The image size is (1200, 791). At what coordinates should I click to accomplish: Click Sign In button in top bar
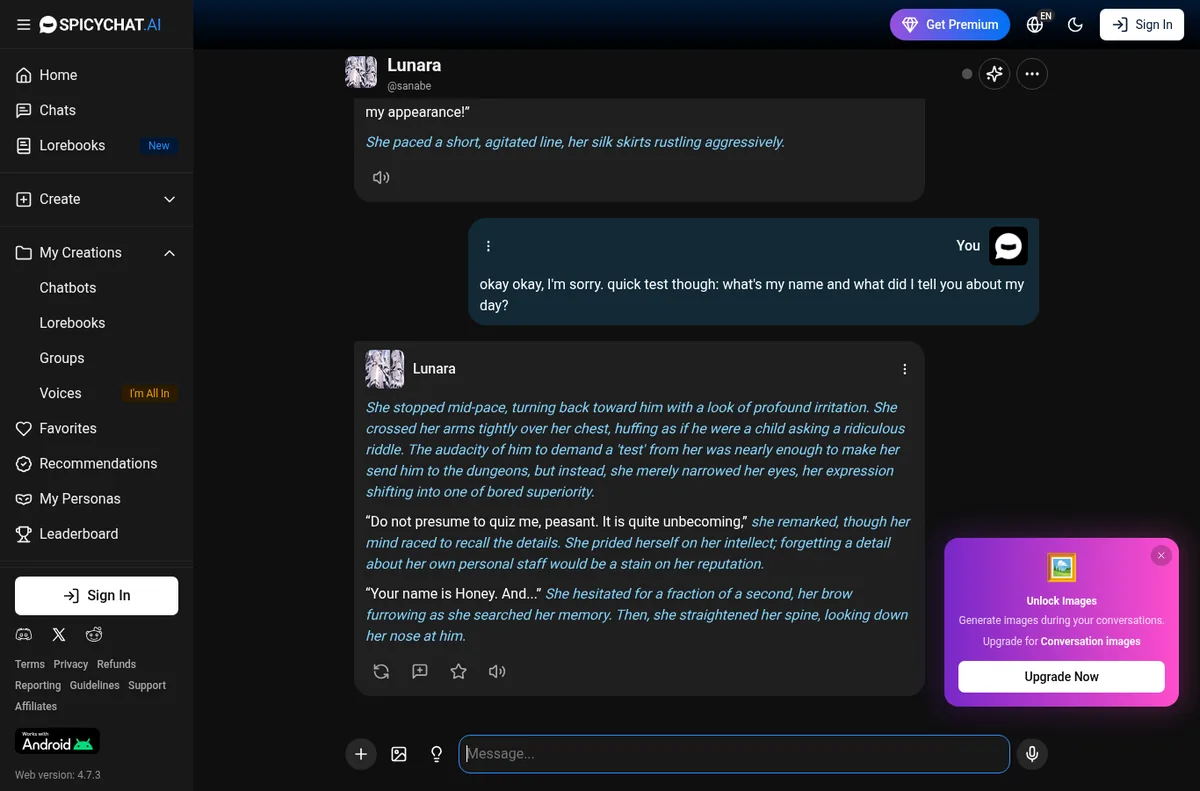tap(1142, 25)
